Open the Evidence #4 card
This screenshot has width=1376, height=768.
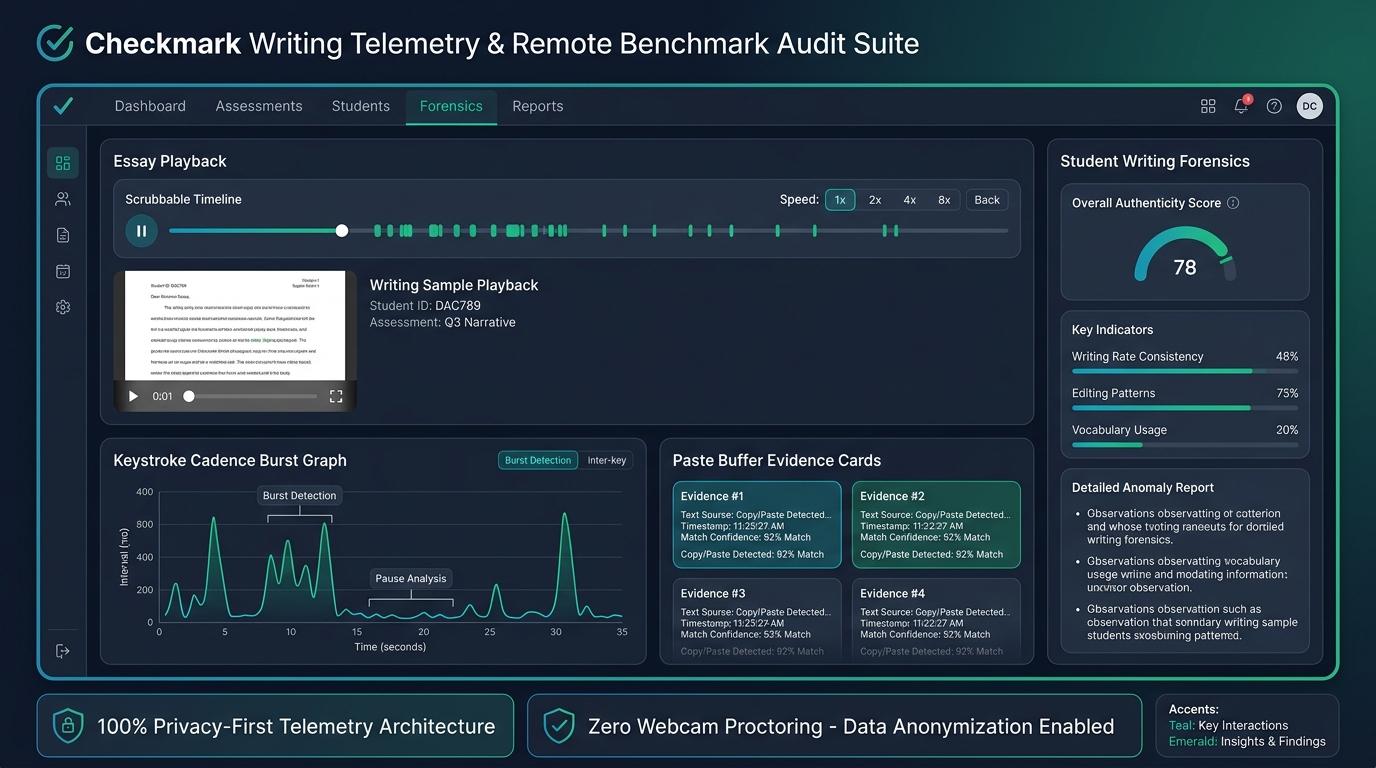[x=936, y=620]
